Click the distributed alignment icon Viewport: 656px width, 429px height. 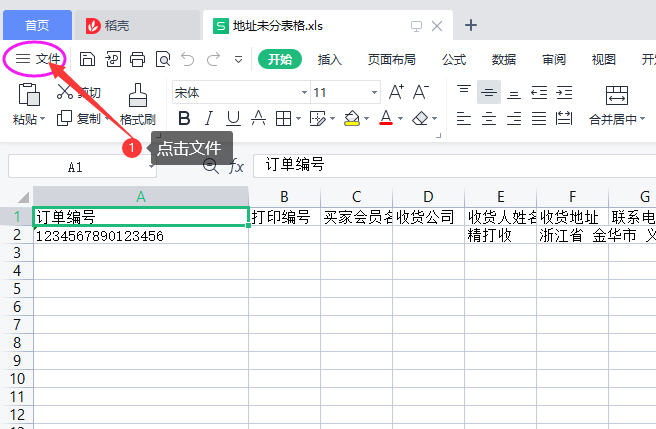[564, 119]
